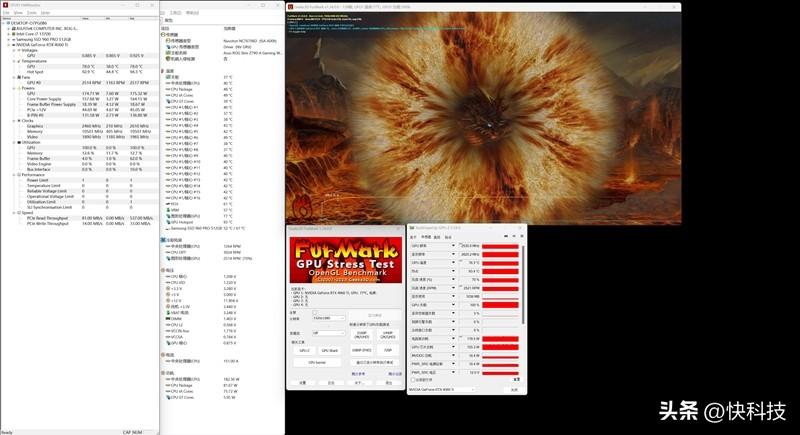The image size is (800, 435).
Task: Launch GPU-Z button in FurMark
Action: pos(304,351)
